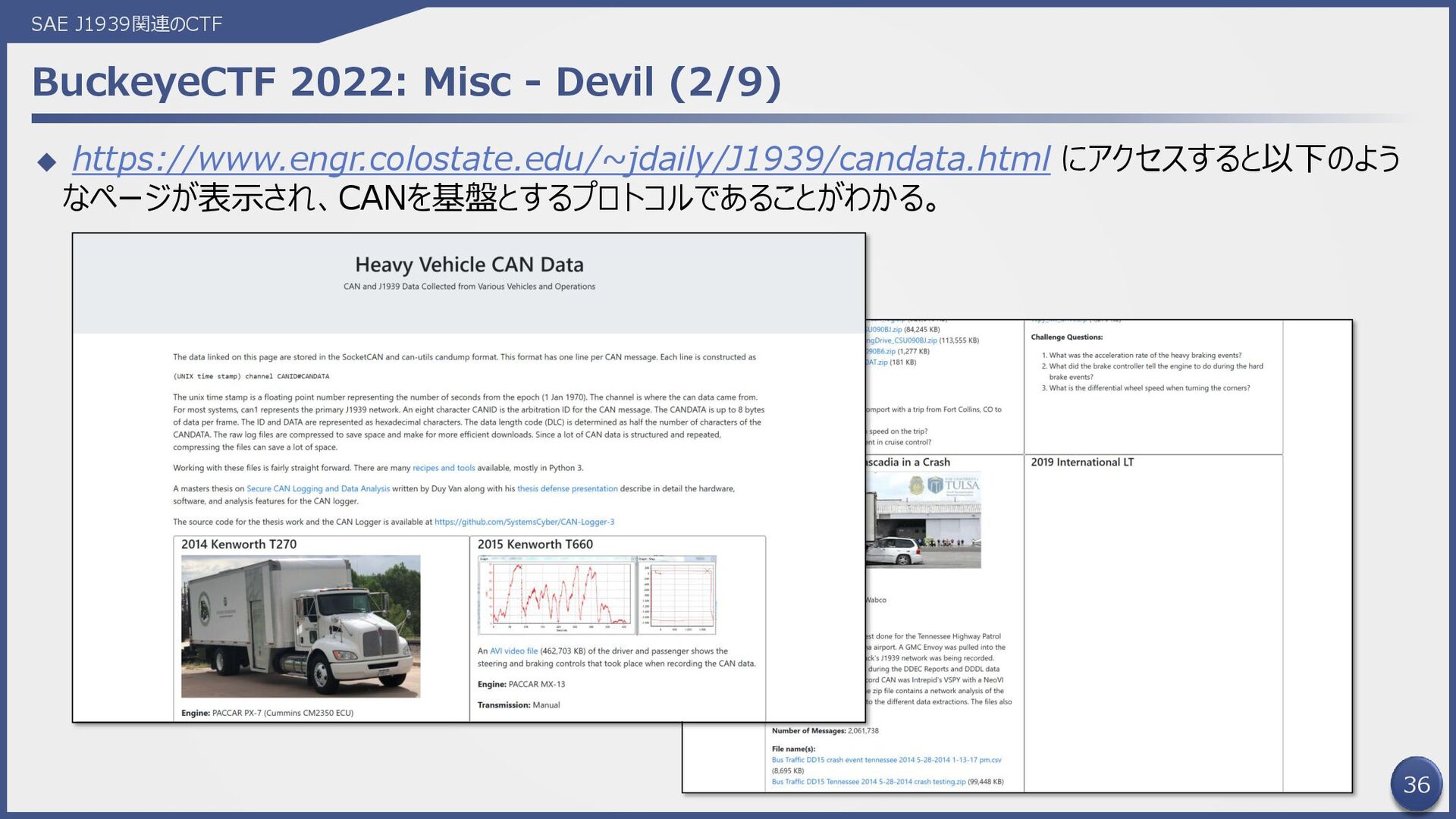1456x819 pixels.
Task: Select the '2014 Kenworth T270' card title
Action: tap(239, 544)
